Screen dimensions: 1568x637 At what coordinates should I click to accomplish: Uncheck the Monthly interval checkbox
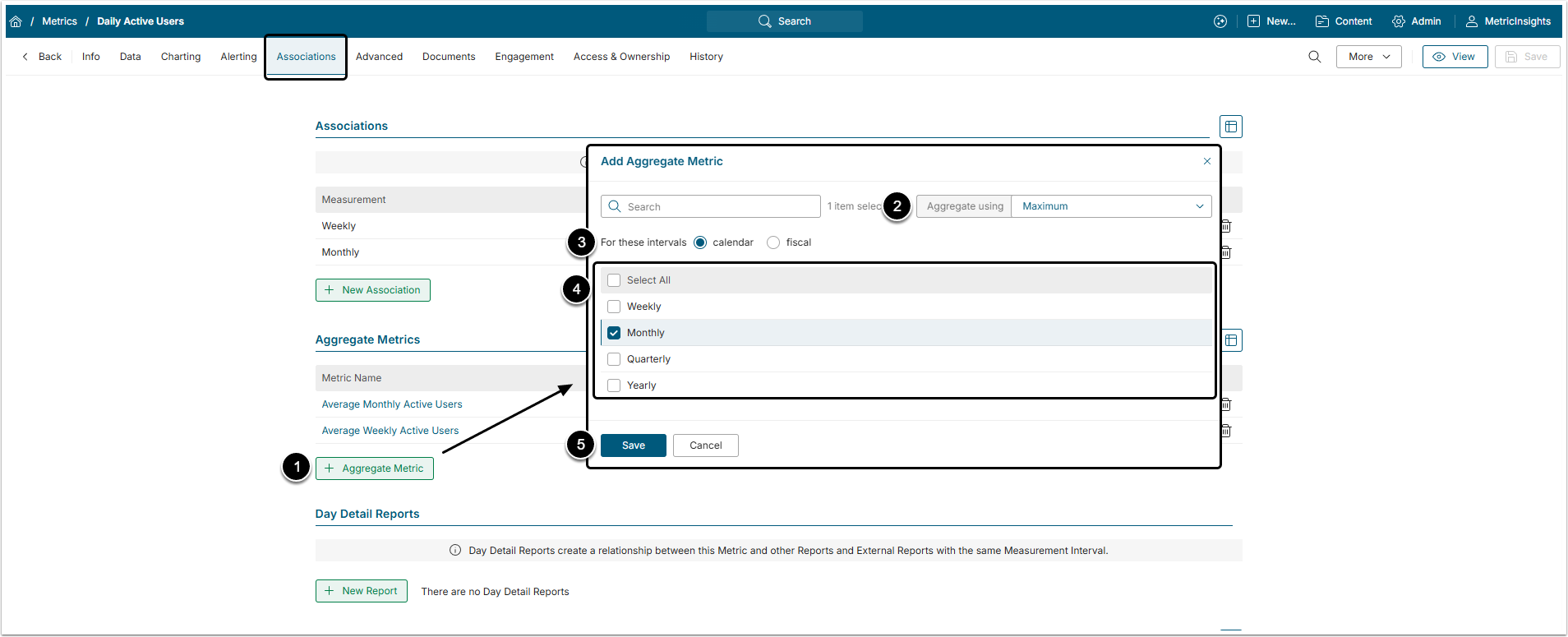click(614, 333)
